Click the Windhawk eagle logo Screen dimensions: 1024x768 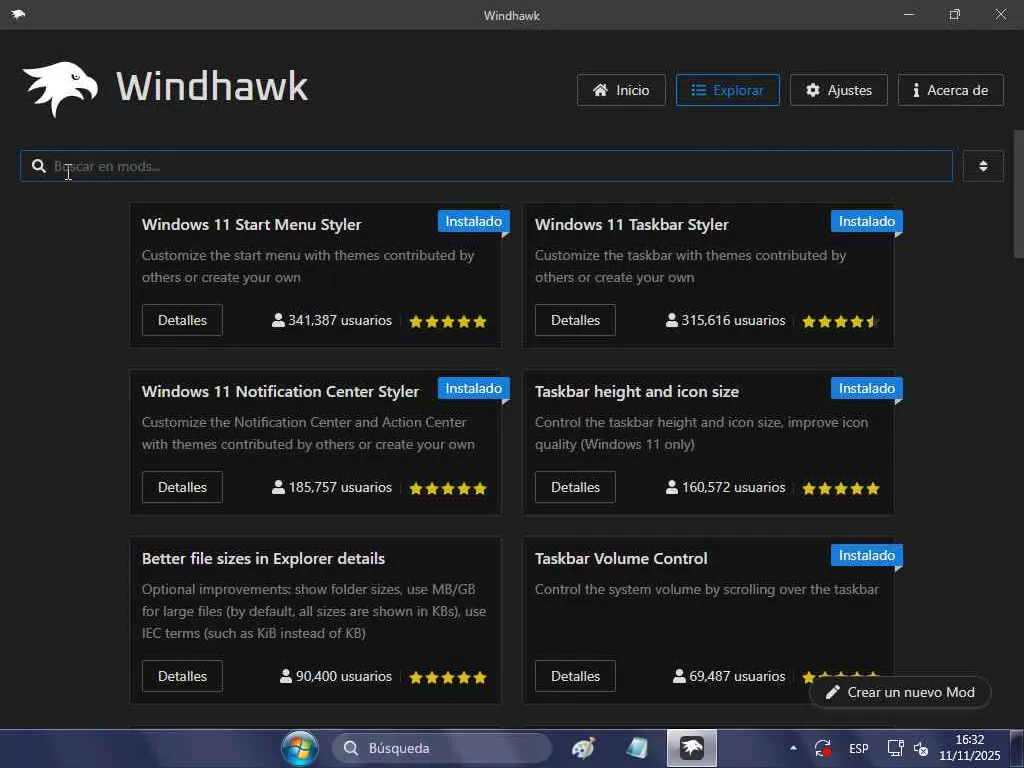tap(60, 89)
